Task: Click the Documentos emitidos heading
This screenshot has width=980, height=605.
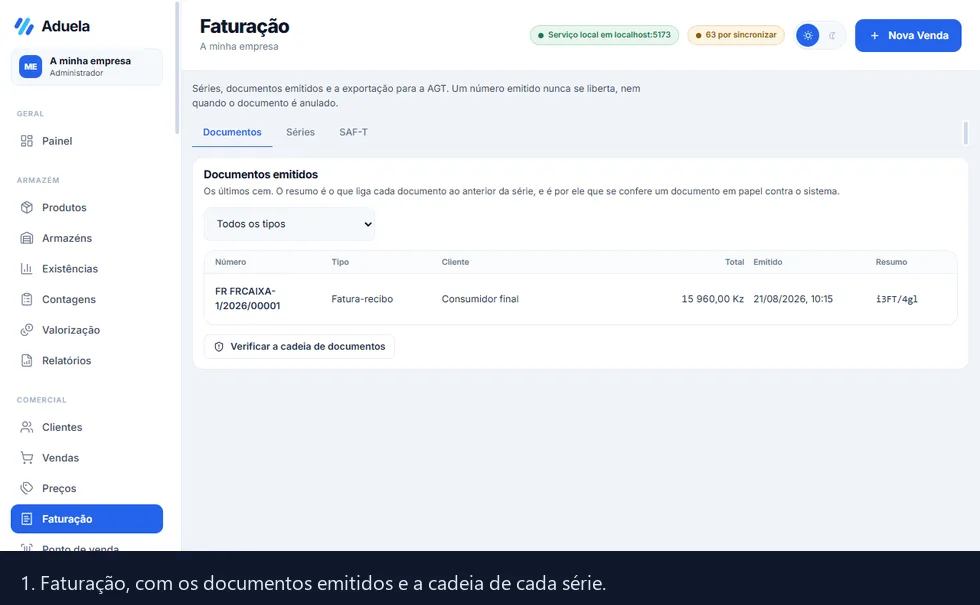Action: point(261,175)
